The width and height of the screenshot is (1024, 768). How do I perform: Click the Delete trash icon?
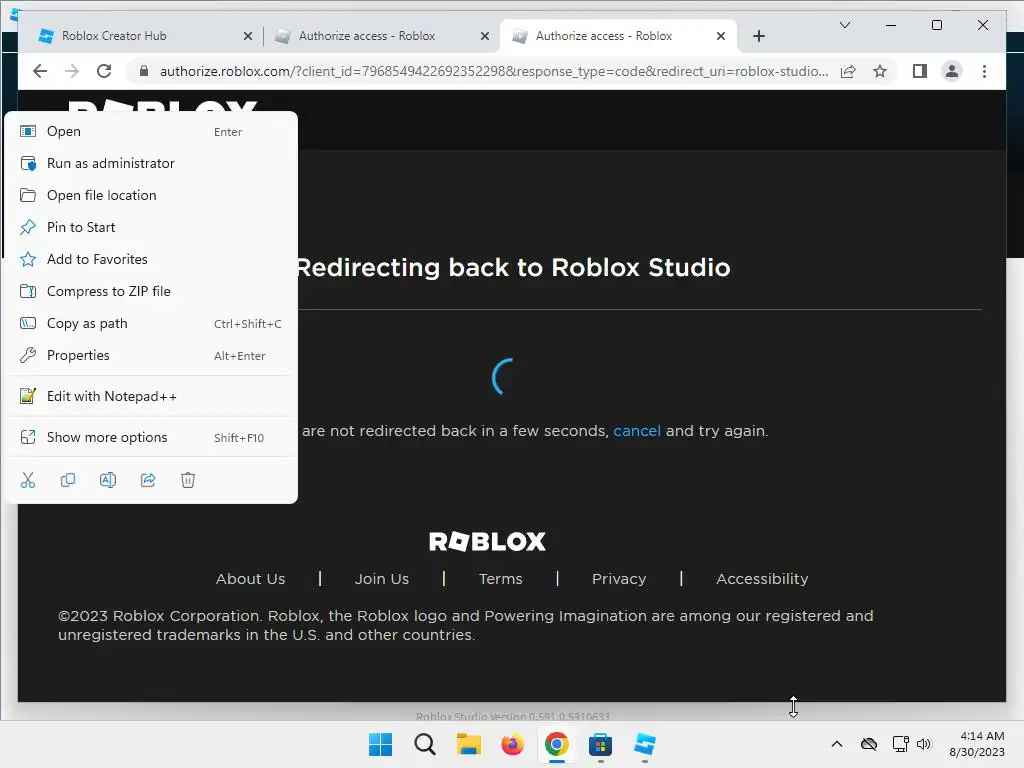[x=188, y=481]
